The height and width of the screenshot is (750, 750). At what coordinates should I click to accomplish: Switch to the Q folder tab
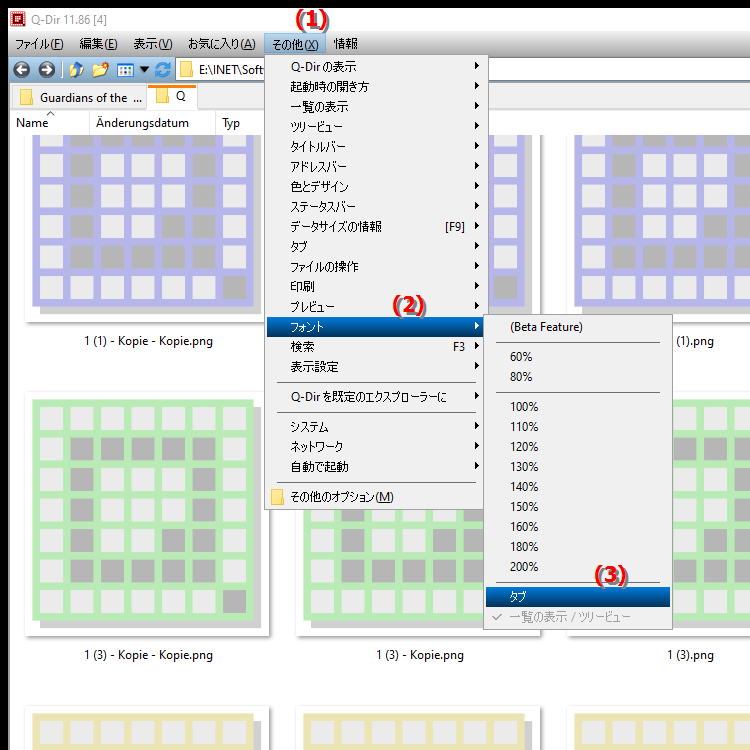[x=172, y=96]
